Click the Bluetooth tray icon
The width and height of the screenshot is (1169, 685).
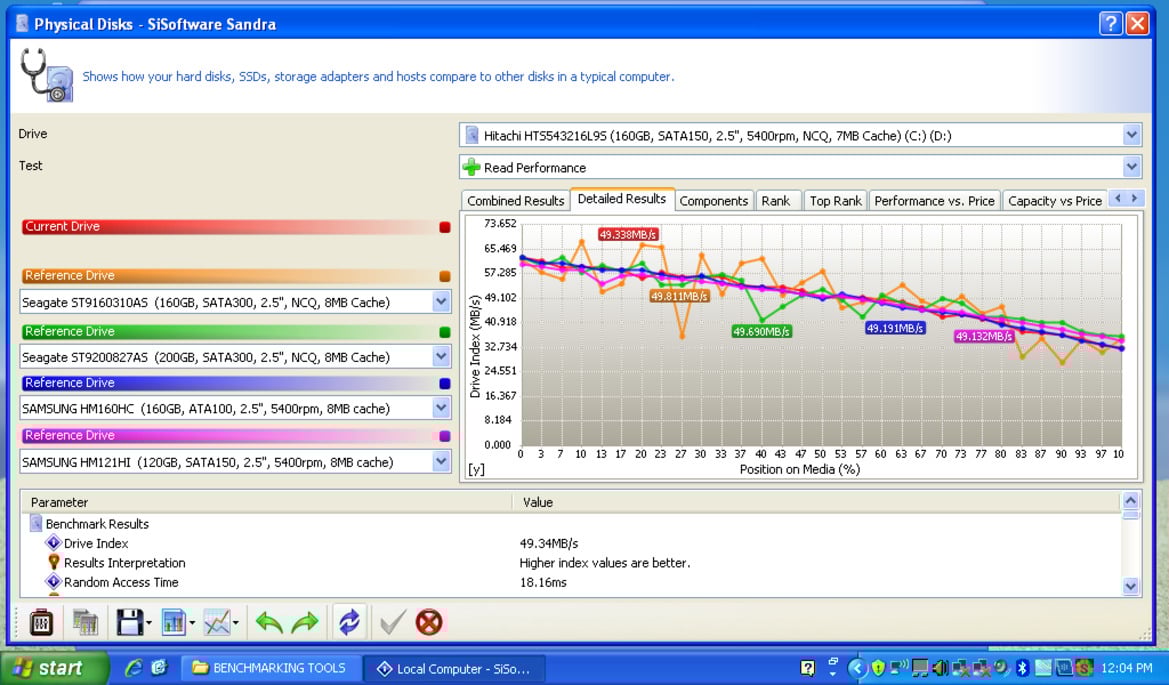pyautogui.click(x=1023, y=668)
